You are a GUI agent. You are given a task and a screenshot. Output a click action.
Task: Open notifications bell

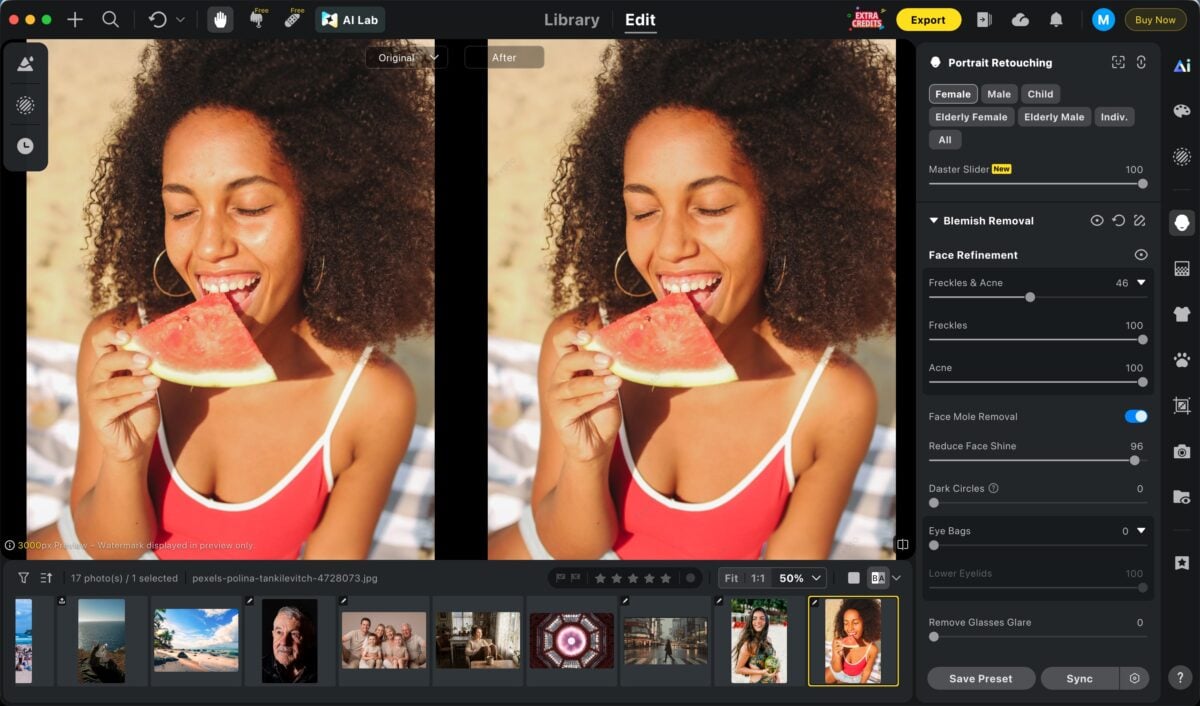point(1056,19)
